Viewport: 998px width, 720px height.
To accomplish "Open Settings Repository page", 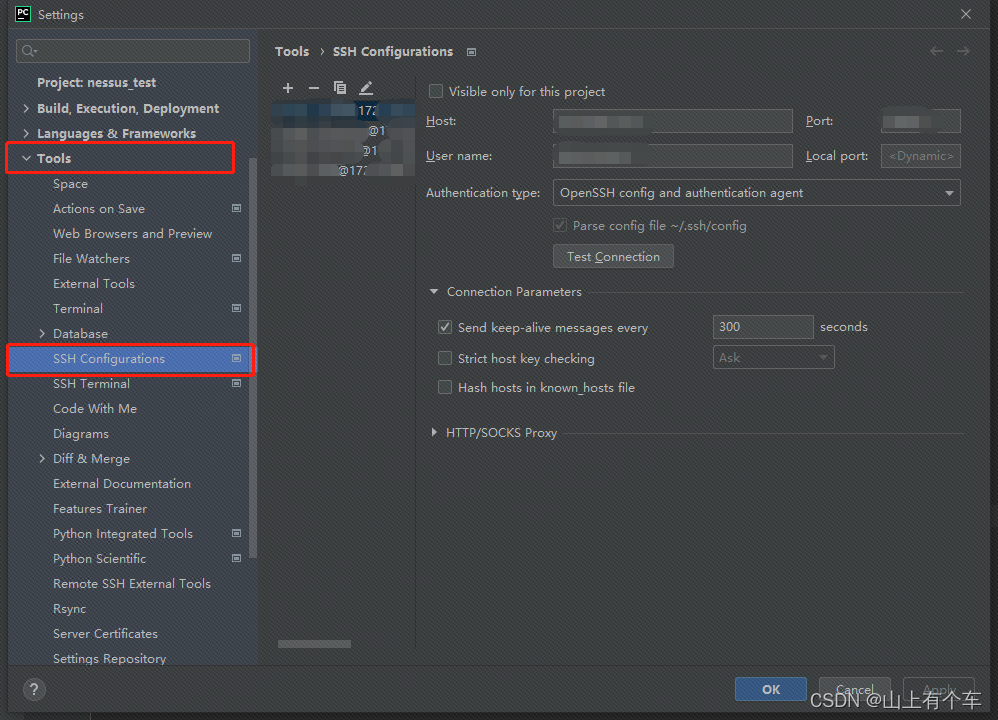I will point(109,658).
